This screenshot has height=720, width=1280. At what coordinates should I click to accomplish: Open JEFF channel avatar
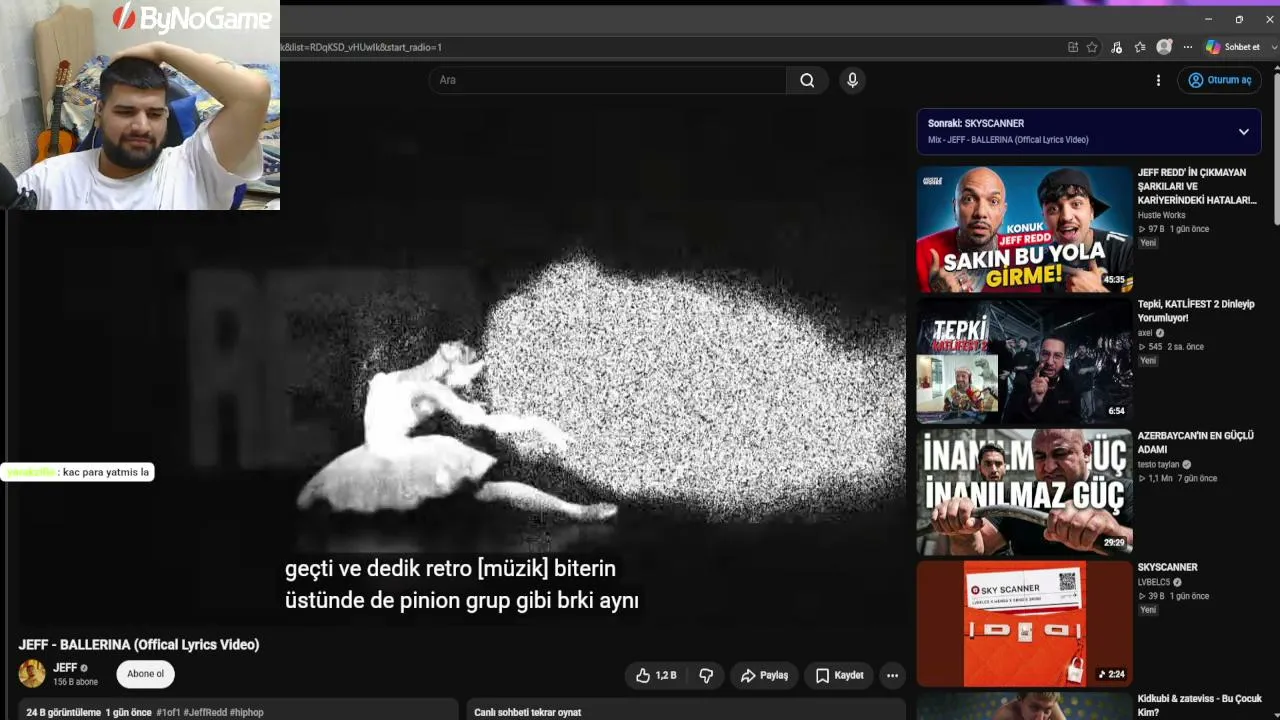[x=32, y=674]
